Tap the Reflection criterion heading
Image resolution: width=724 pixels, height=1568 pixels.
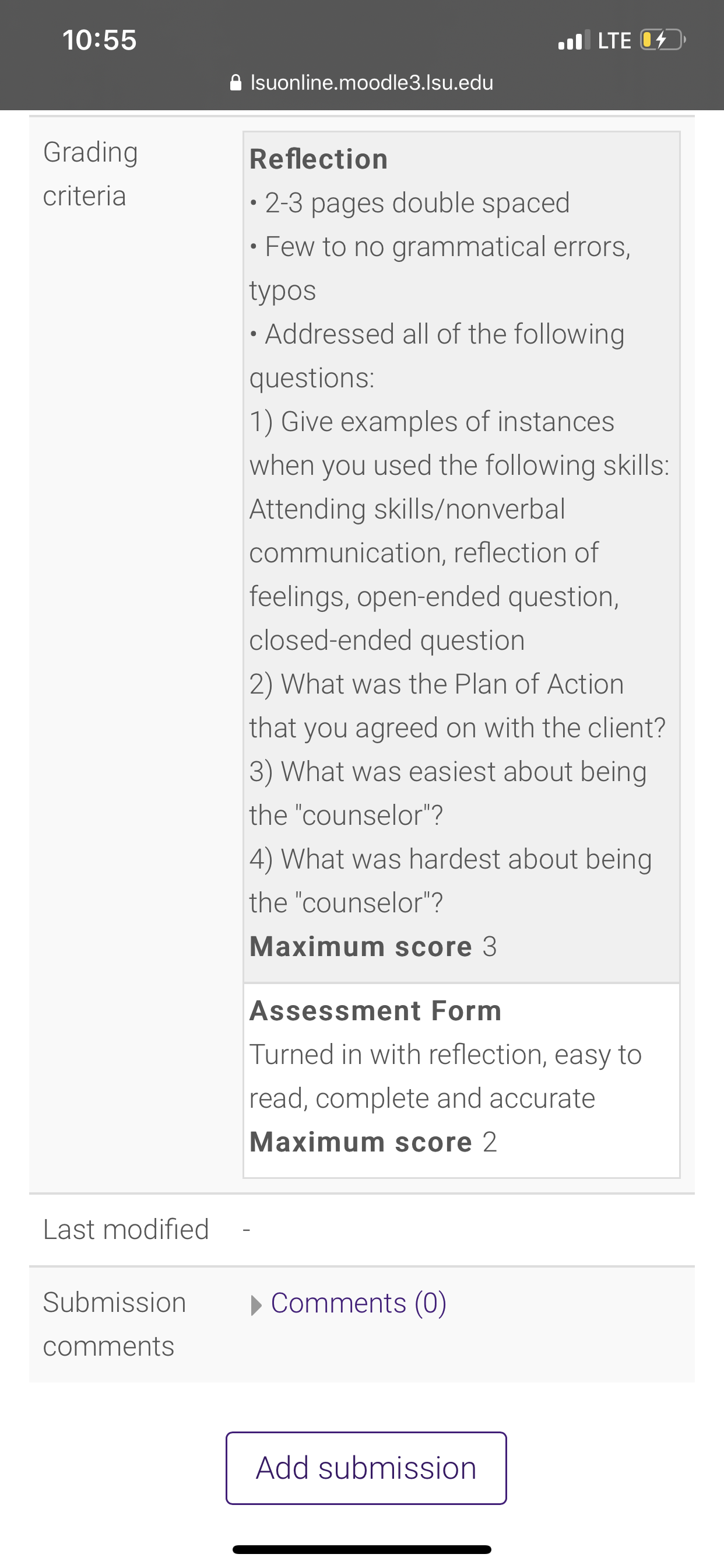click(x=319, y=159)
